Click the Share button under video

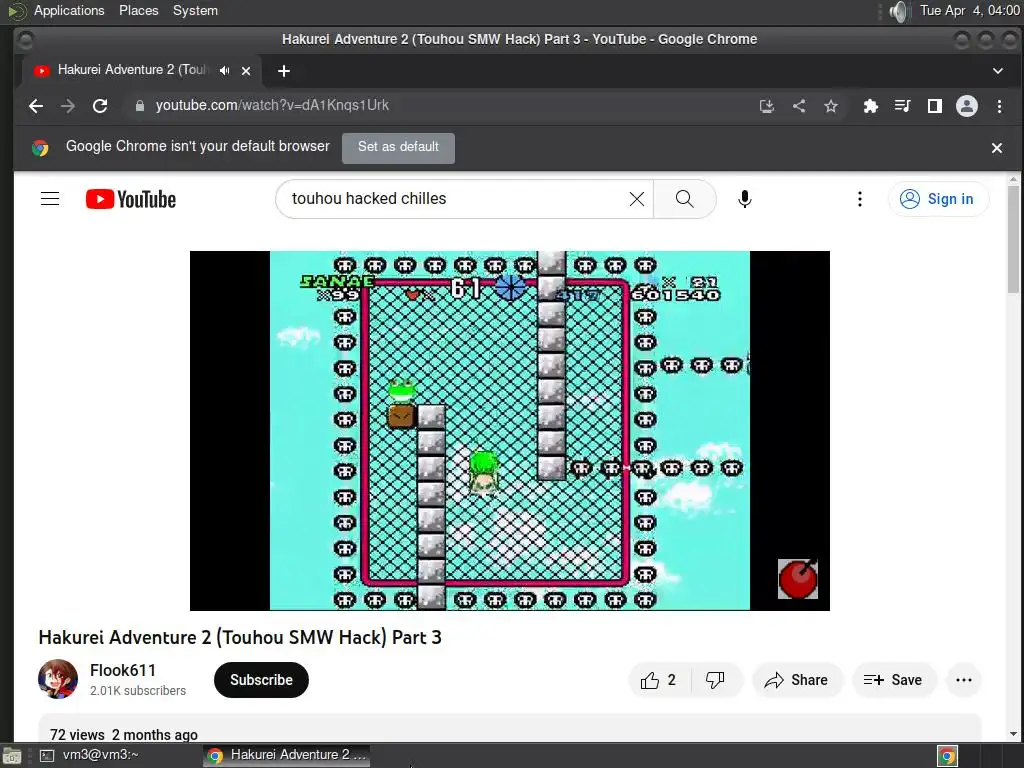(x=797, y=680)
